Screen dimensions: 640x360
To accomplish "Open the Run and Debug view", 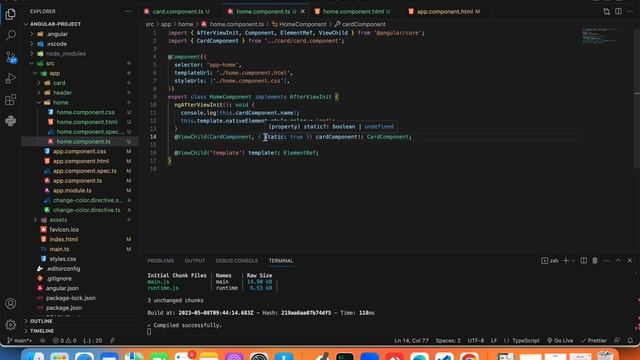I will (x=11, y=78).
